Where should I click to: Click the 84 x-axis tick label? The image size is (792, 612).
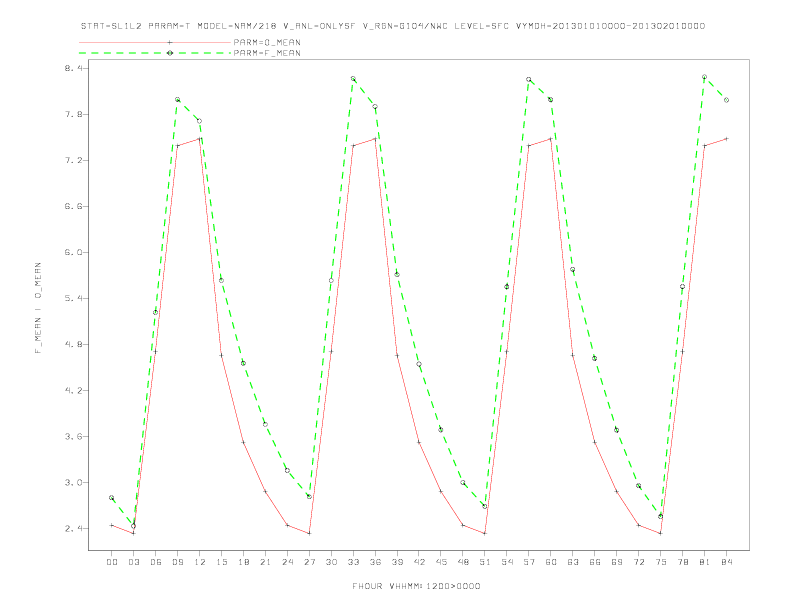[726, 562]
